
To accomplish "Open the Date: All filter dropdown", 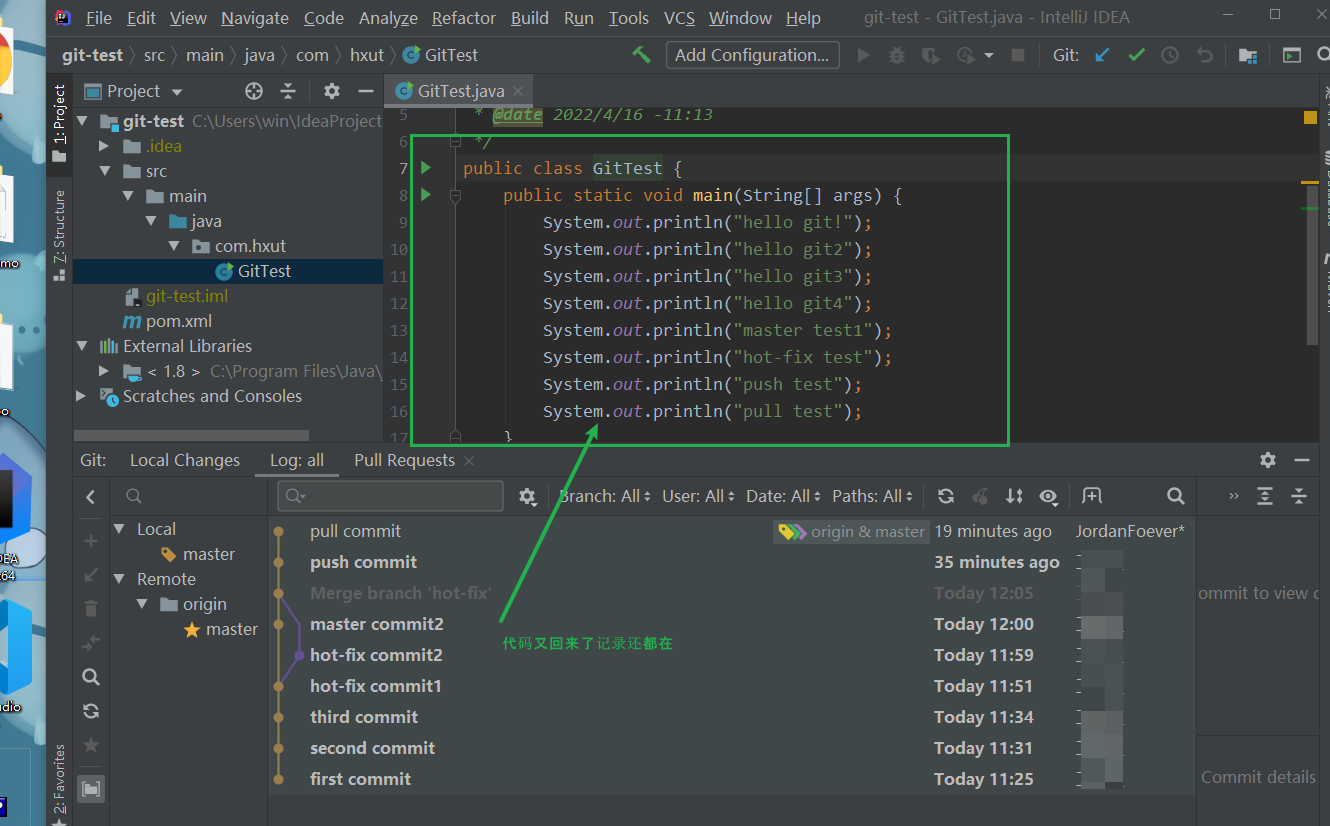I will click(x=783, y=496).
